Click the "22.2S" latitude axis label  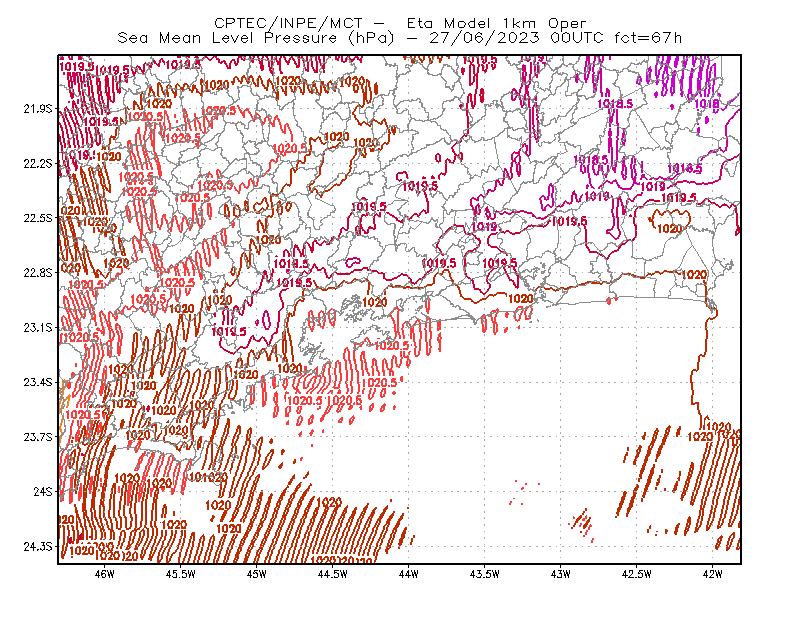[37, 163]
